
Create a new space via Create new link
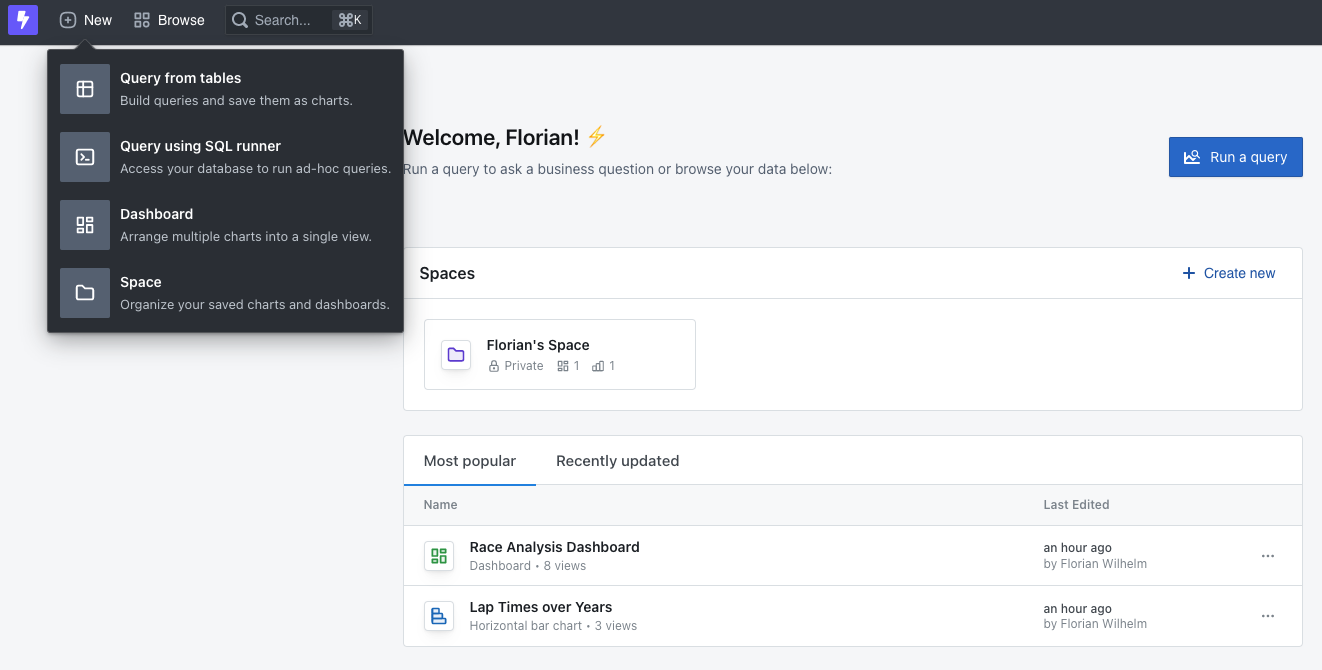point(1228,272)
